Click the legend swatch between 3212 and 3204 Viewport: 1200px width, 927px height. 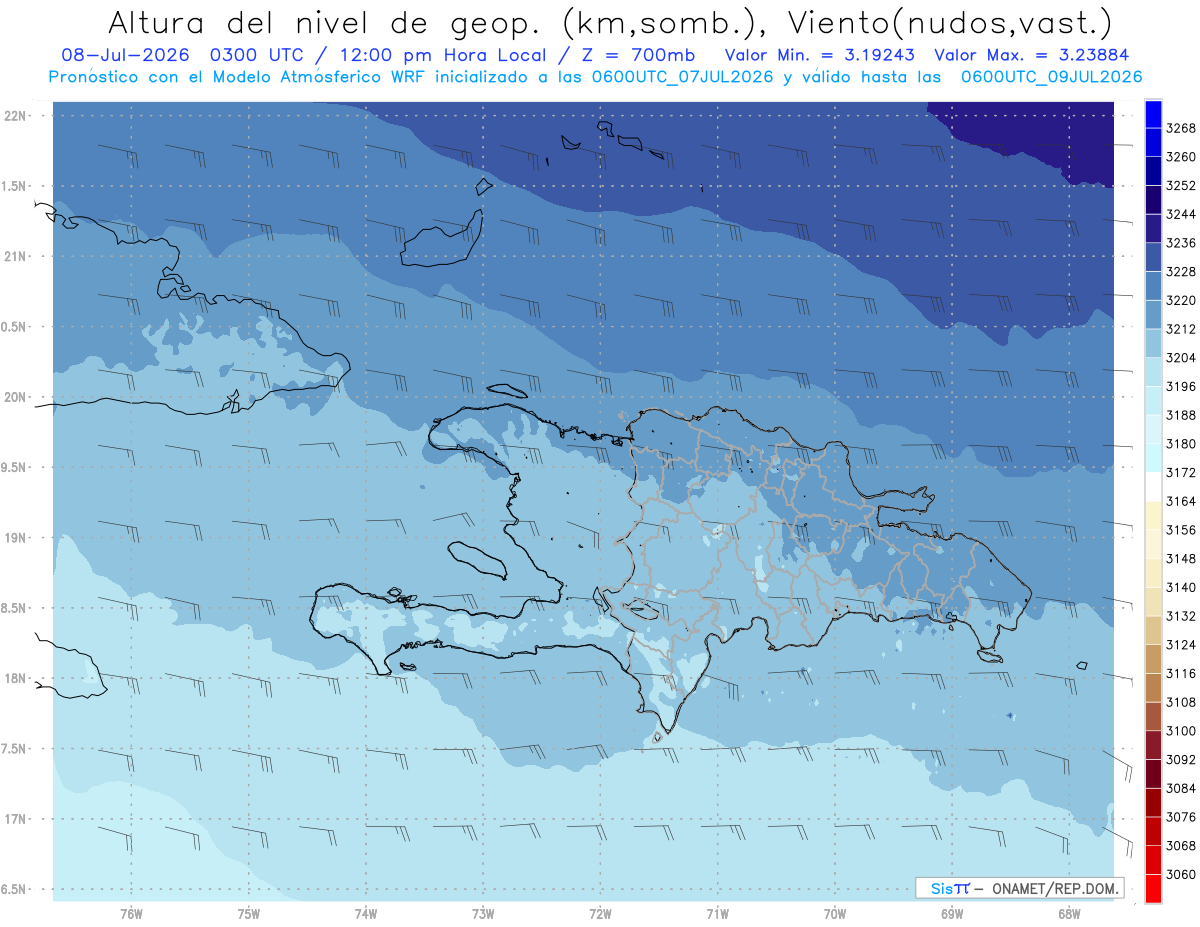(1152, 343)
